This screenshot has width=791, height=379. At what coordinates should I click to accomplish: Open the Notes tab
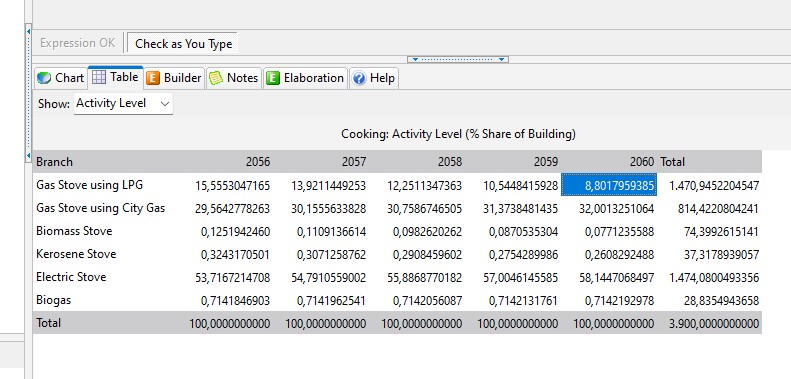coord(234,78)
